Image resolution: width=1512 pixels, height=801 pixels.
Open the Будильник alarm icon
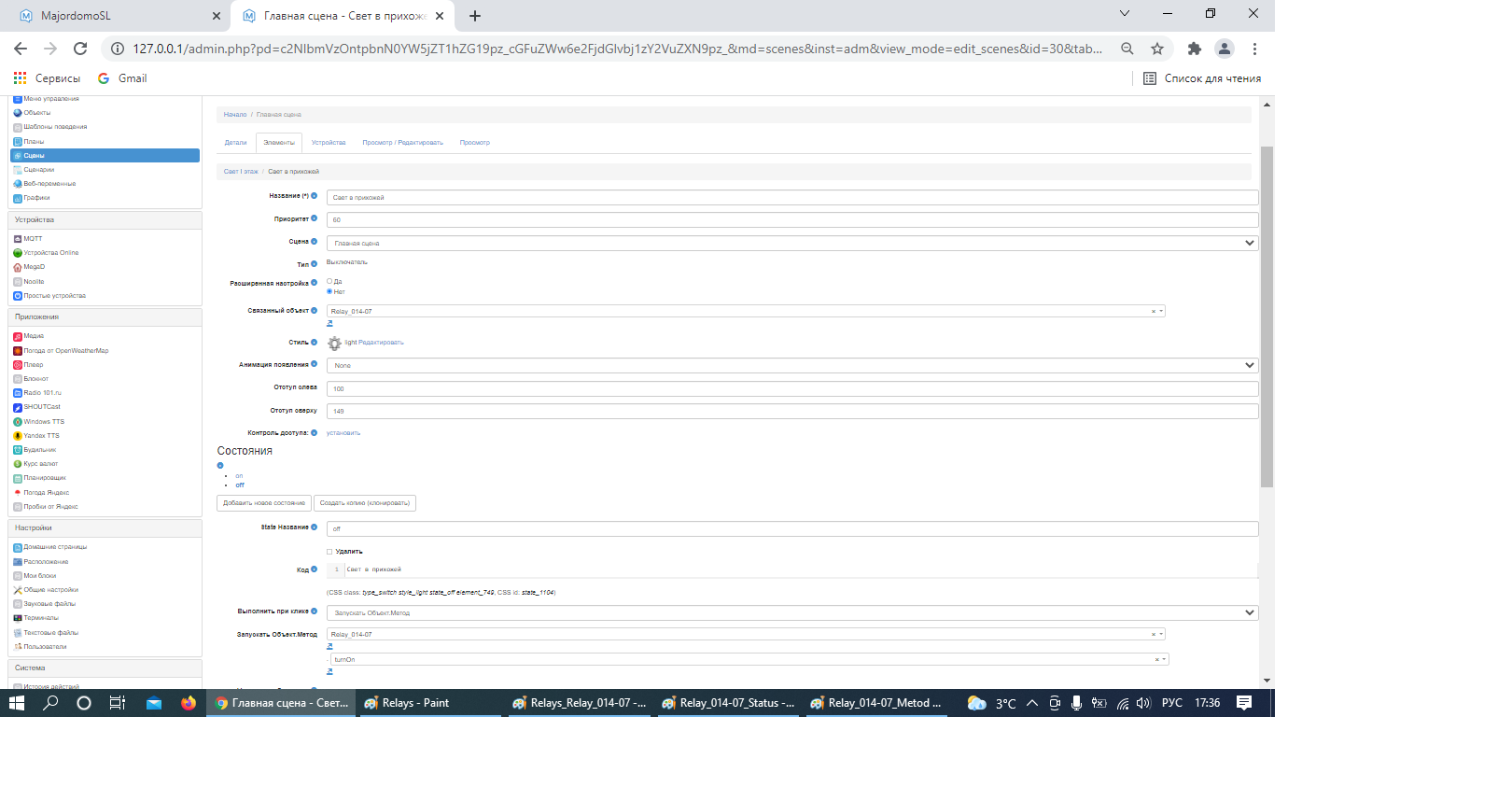tap(18, 450)
